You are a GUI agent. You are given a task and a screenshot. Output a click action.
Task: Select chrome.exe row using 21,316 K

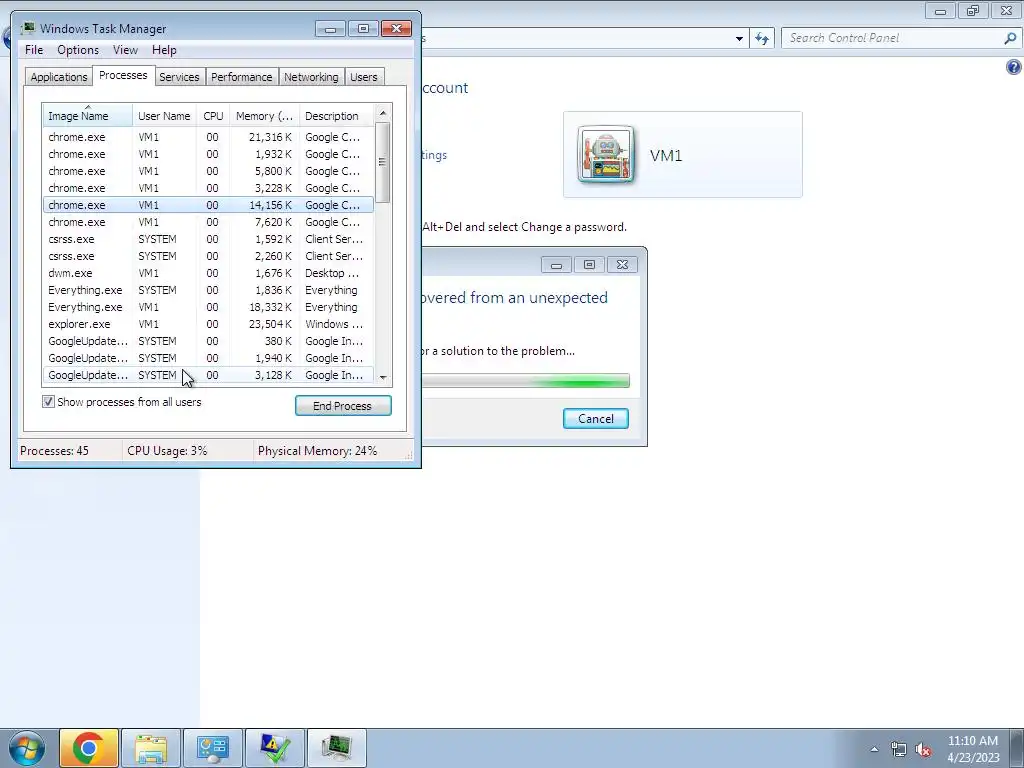208,137
